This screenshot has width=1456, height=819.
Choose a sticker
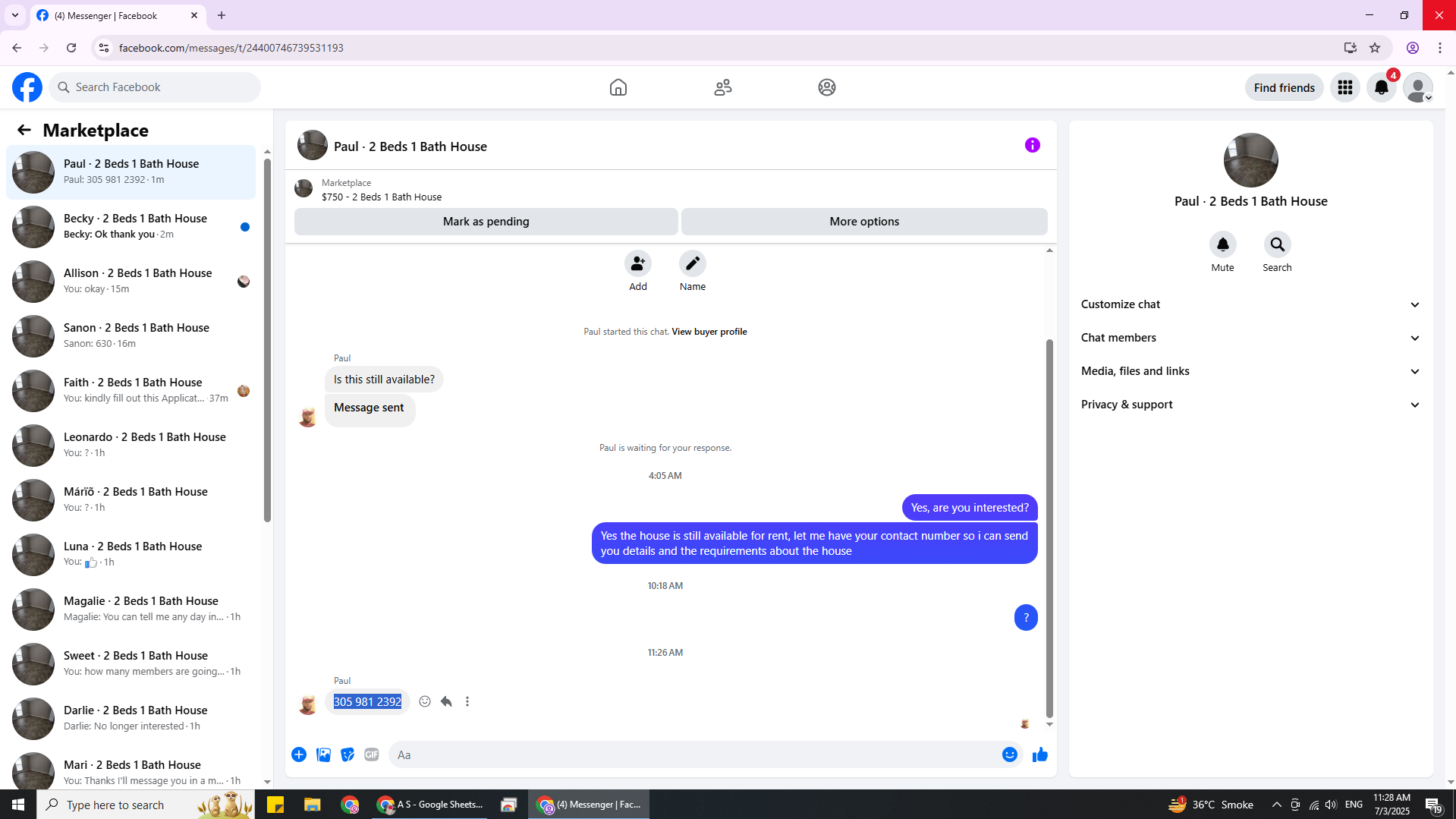(x=347, y=754)
